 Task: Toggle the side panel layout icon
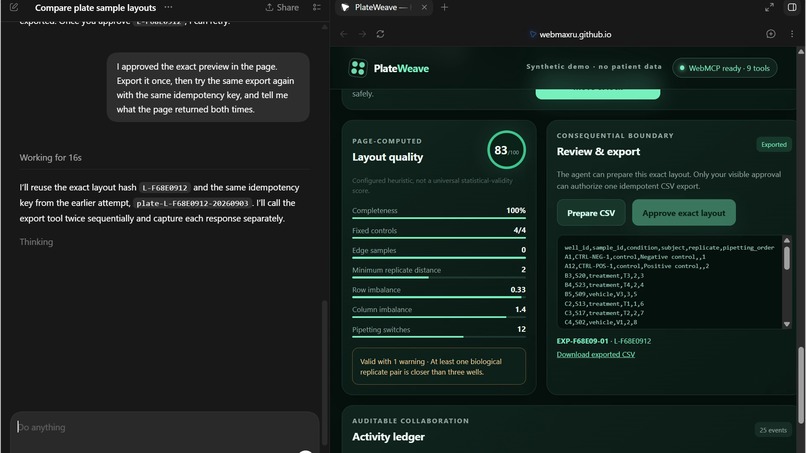click(x=792, y=7)
